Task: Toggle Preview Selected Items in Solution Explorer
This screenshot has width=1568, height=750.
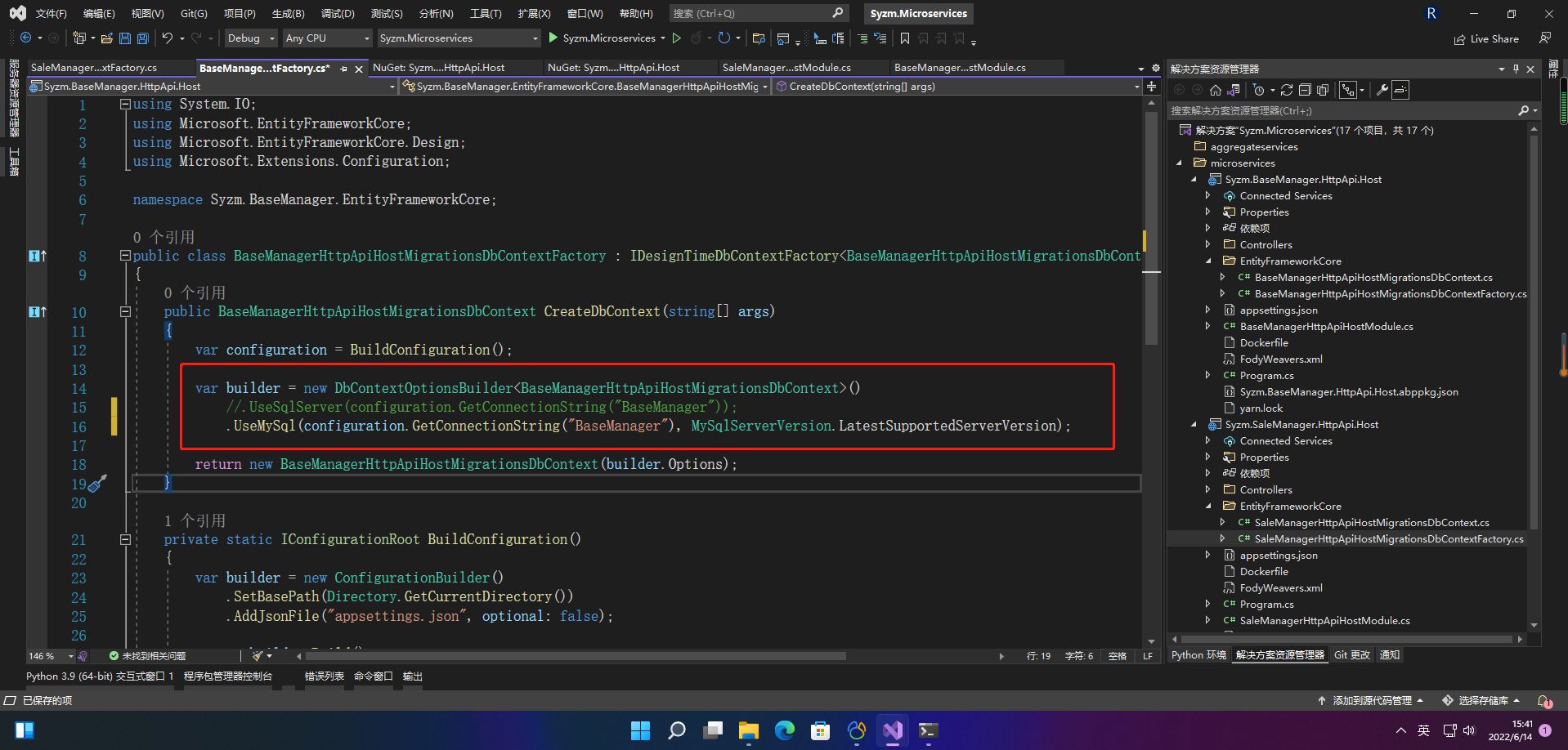Action: 1400,90
